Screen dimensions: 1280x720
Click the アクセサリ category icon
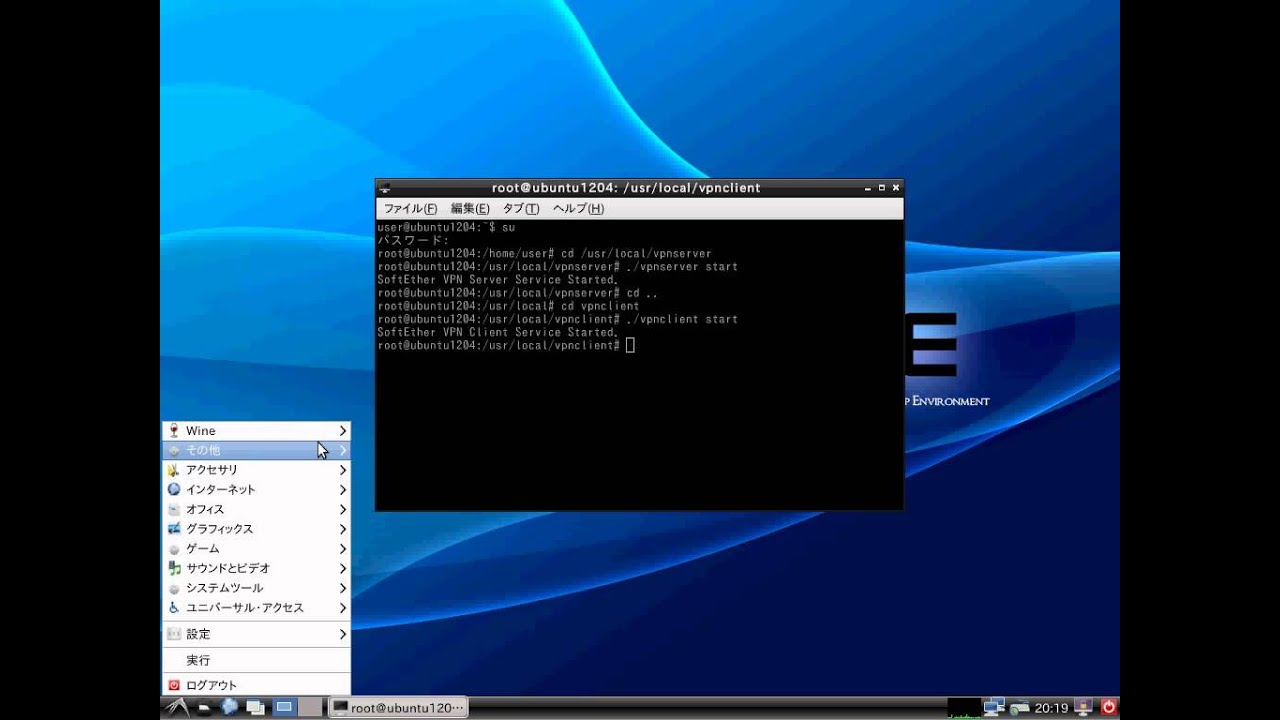tap(174, 470)
